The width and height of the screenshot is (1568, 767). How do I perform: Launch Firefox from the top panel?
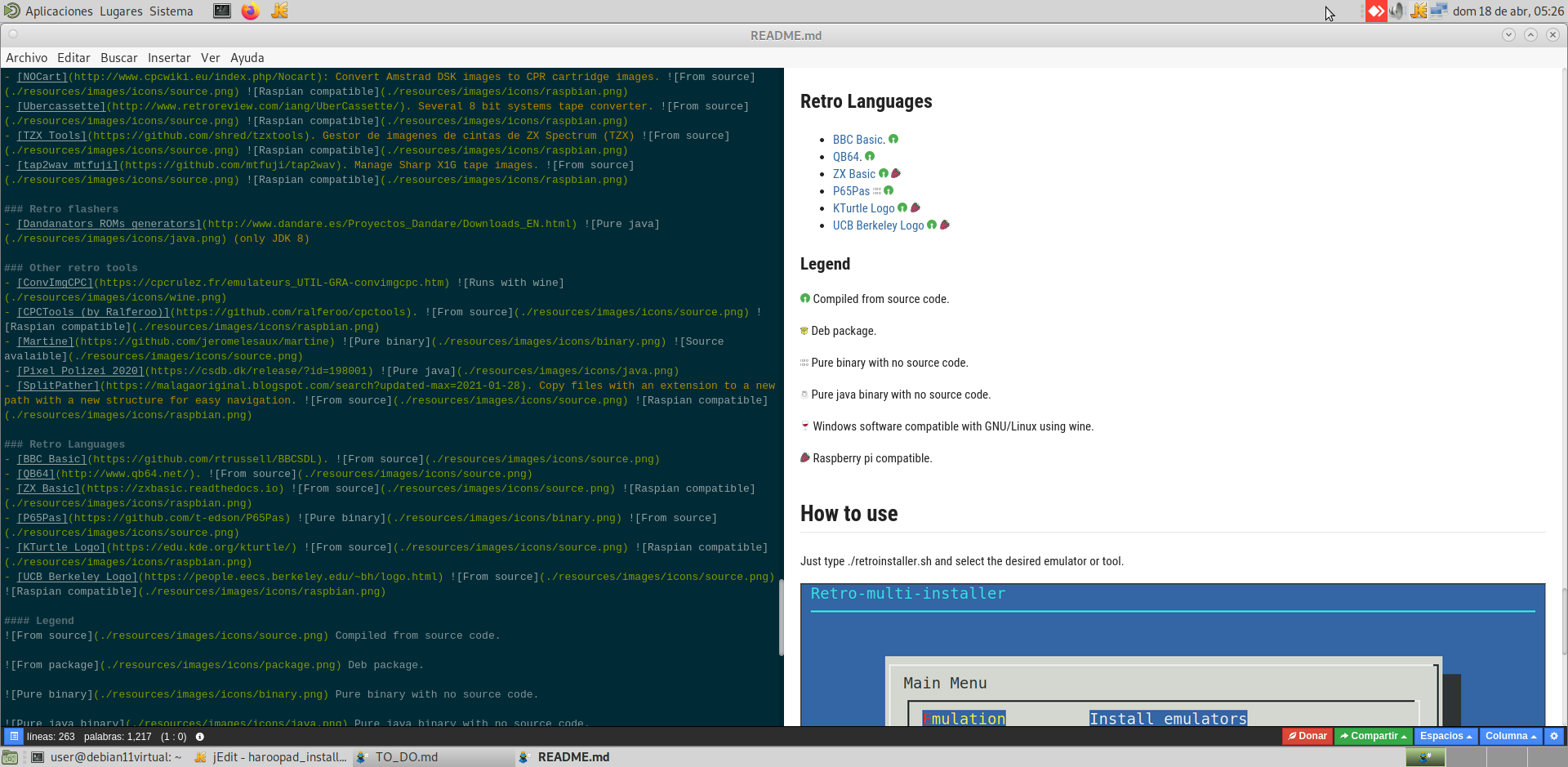(251, 11)
